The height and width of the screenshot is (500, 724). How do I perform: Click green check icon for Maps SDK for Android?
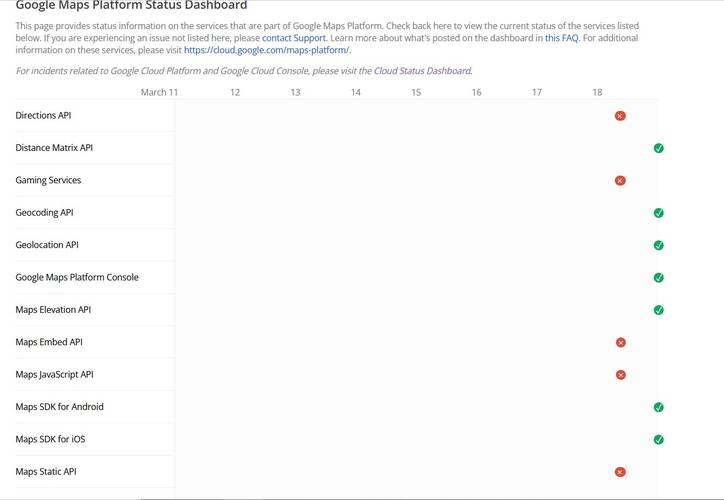pos(658,407)
